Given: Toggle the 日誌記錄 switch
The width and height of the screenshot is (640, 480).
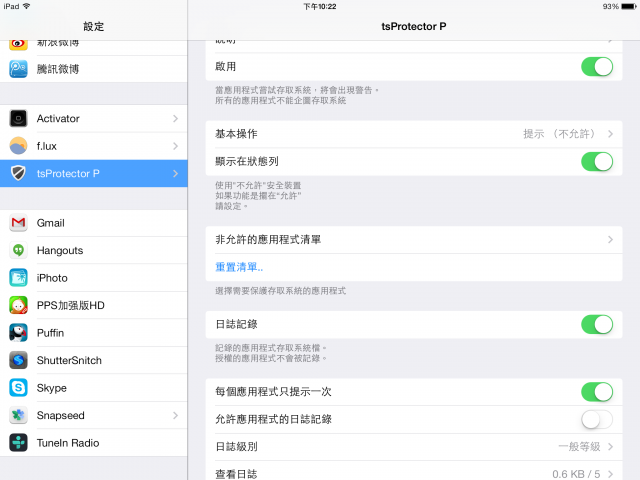Looking at the screenshot, I should click(x=597, y=324).
